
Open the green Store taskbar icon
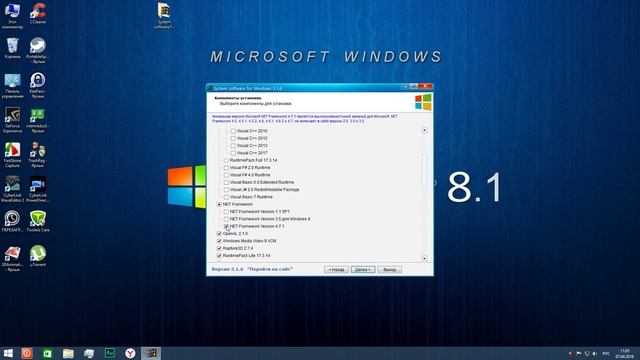(47, 353)
